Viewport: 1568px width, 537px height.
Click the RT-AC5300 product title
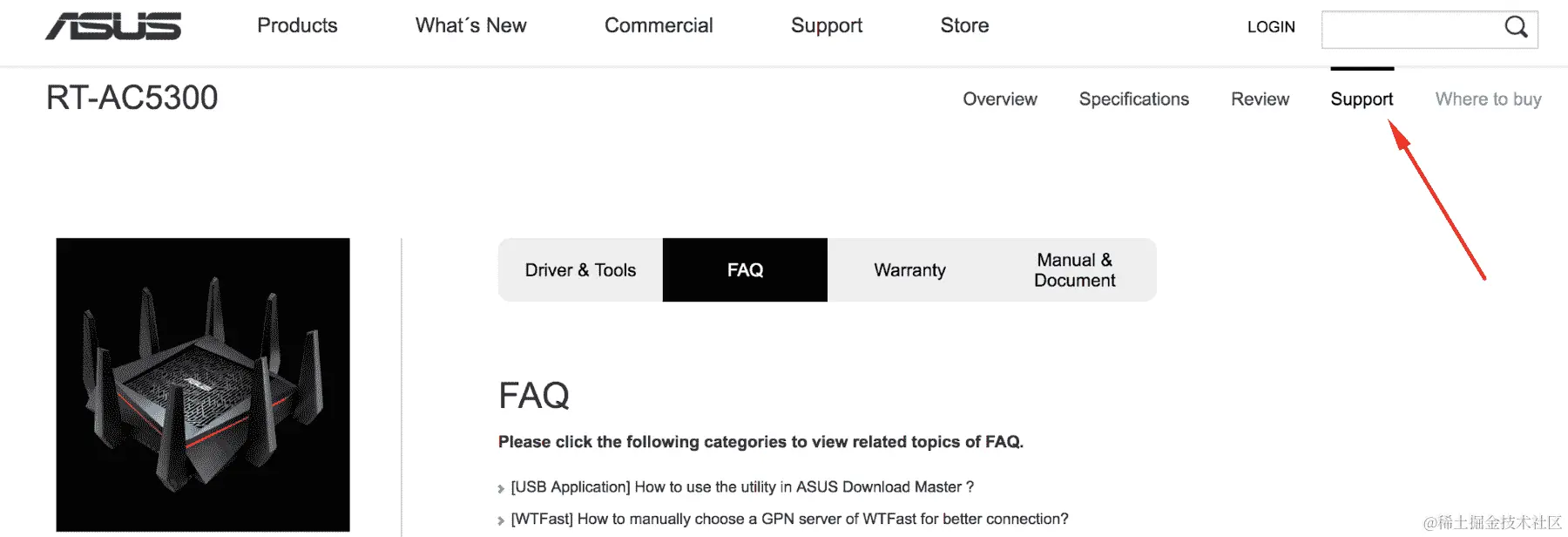coord(132,98)
